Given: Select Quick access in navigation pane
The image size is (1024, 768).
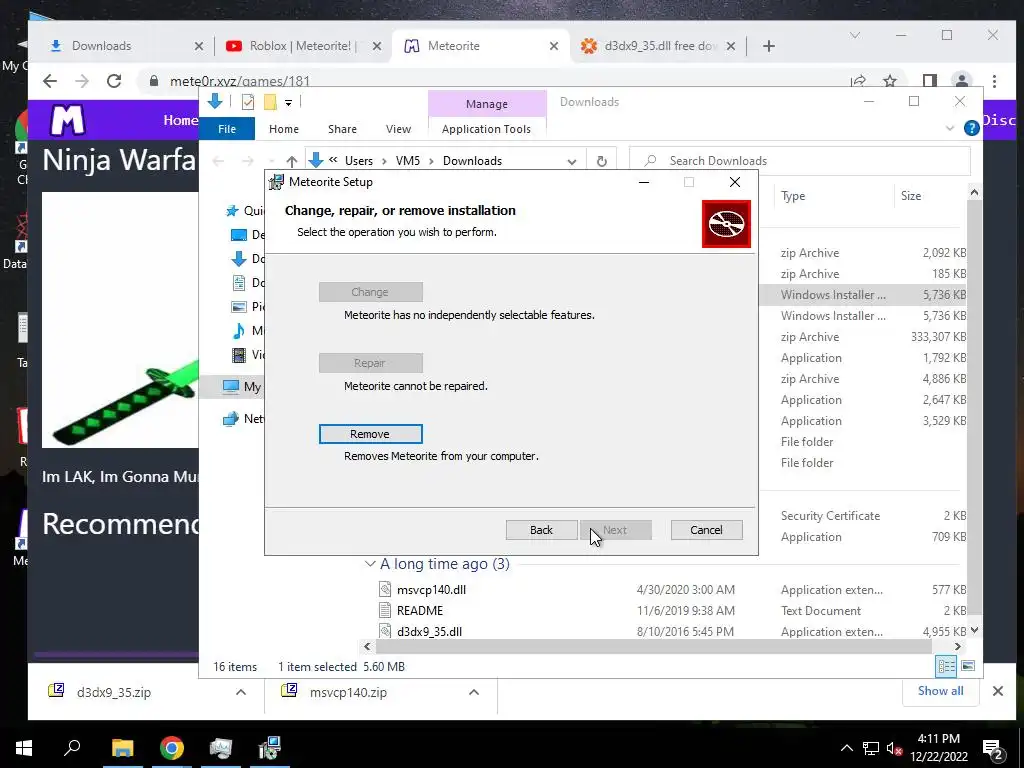Looking at the screenshot, I should (245, 211).
